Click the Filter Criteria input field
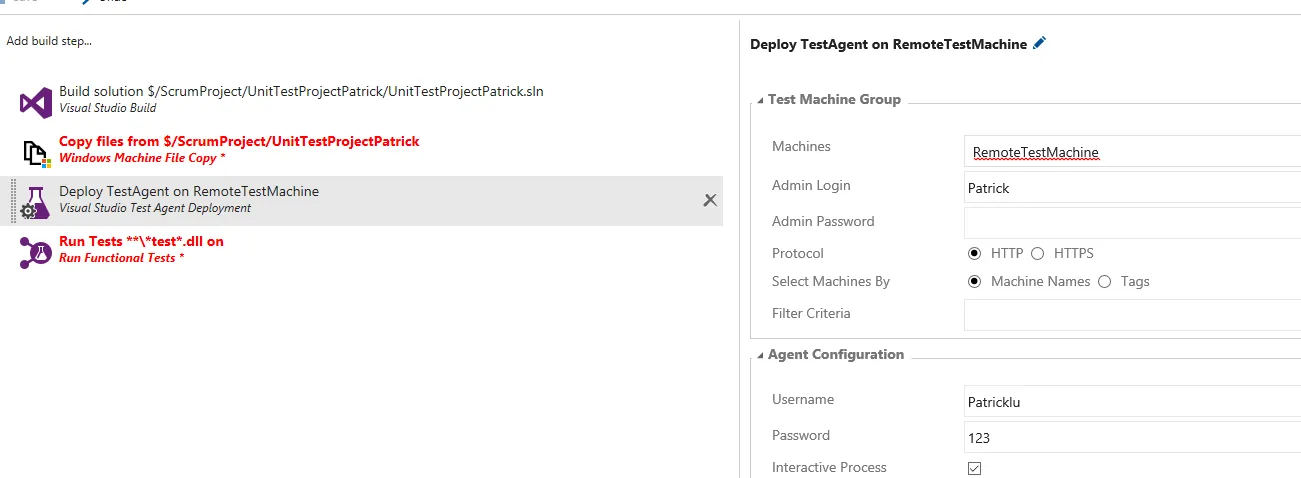The width and height of the screenshot is (1301, 478). [1132, 314]
